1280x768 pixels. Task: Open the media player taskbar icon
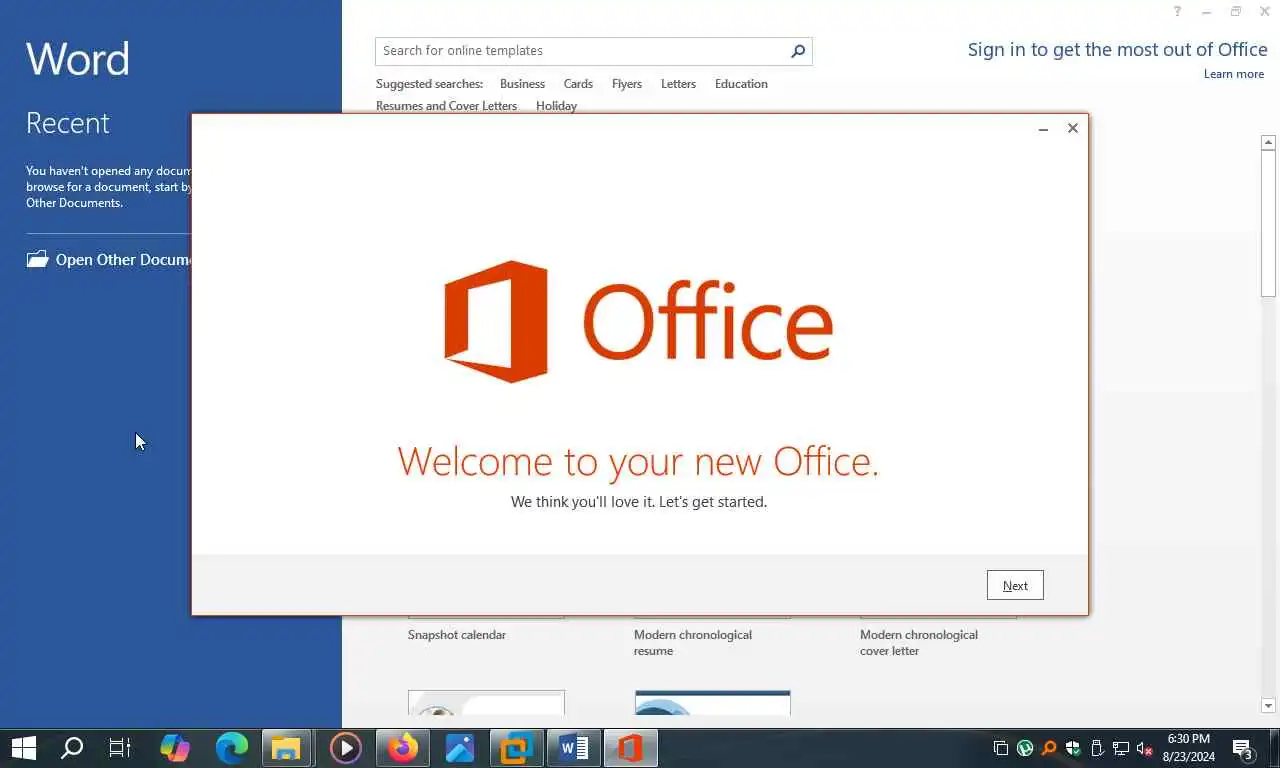pyautogui.click(x=345, y=748)
